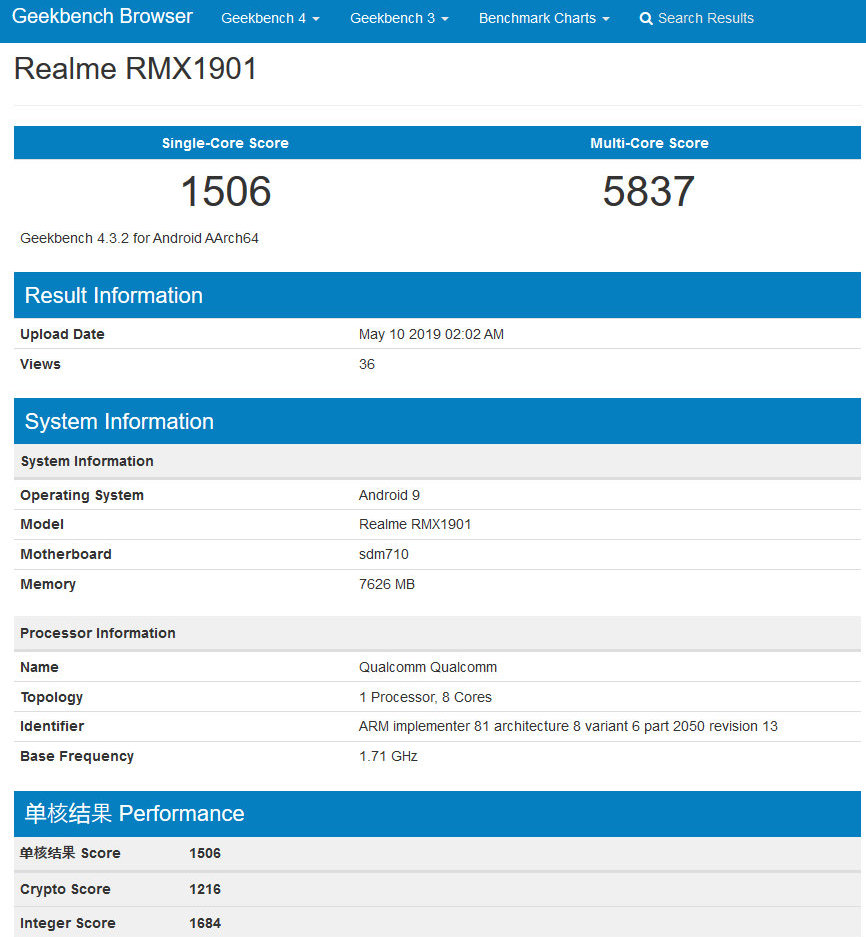This screenshot has width=866, height=937.
Task: Select the upload date May 10 2019 02:02 AM
Action: 431,334
